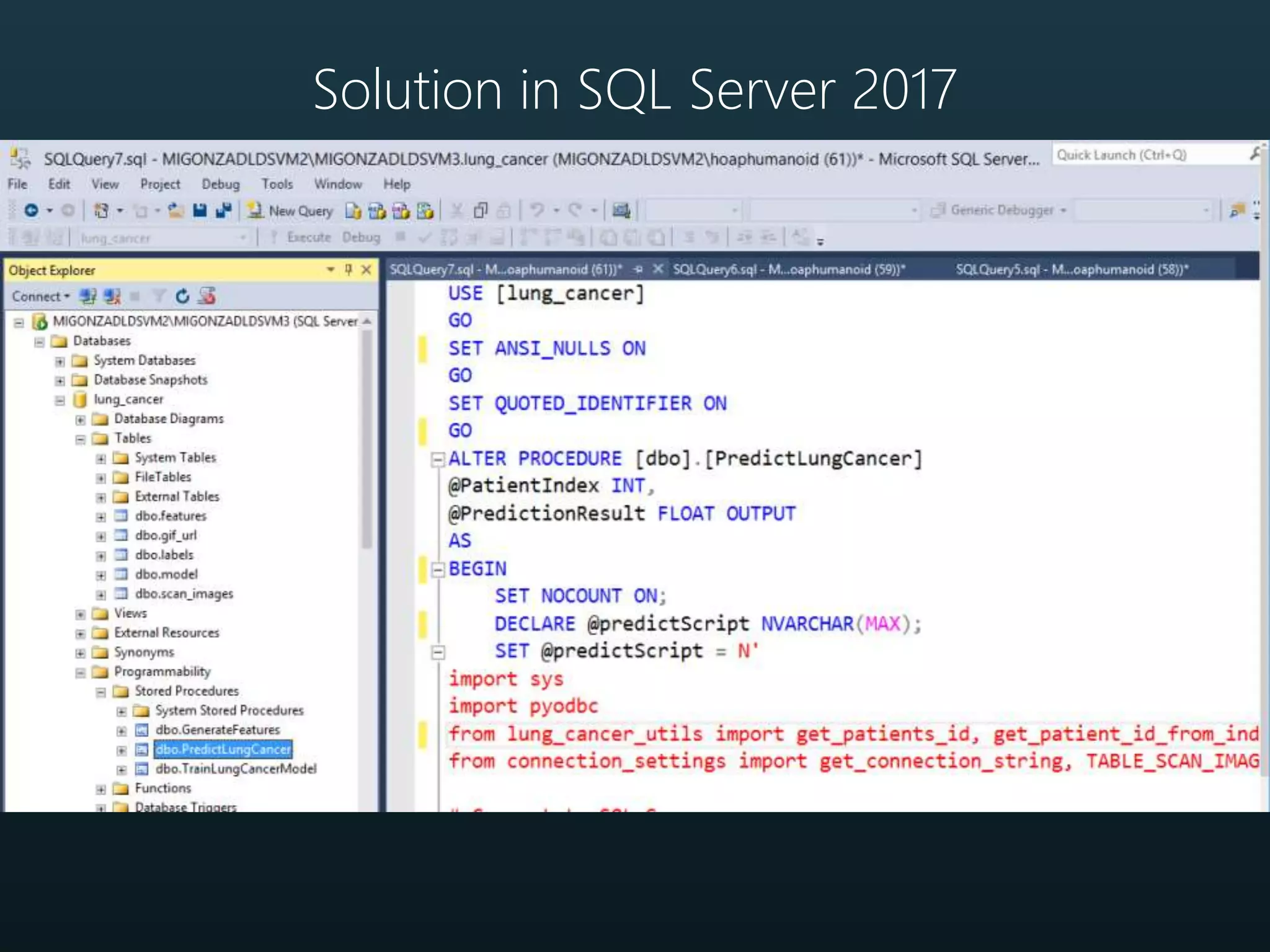Click the New Project icon in toolbar
This screenshot has width=1270, height=952.
pos(101,211)
